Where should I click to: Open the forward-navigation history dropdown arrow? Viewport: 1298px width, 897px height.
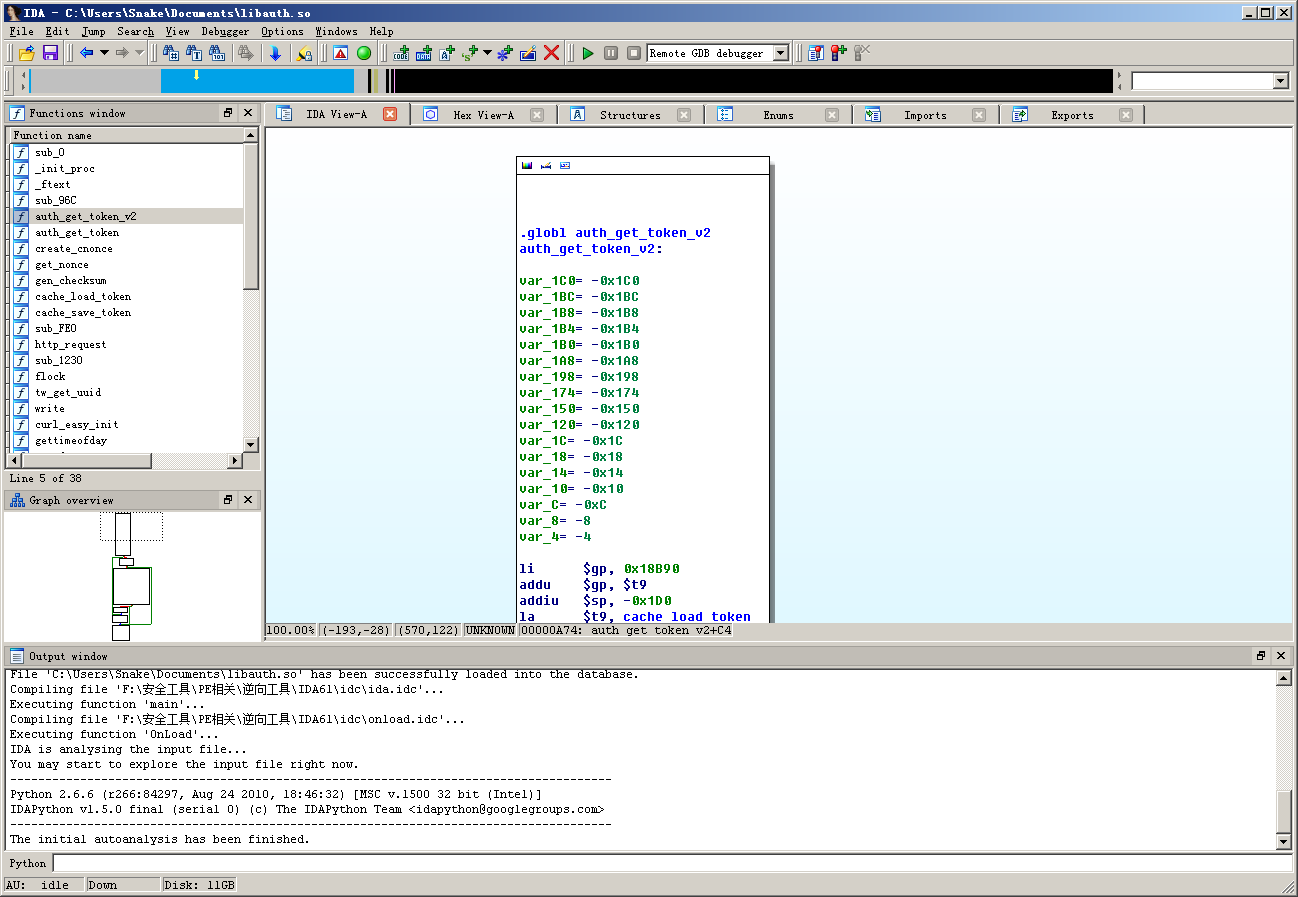tap(139, 53)
